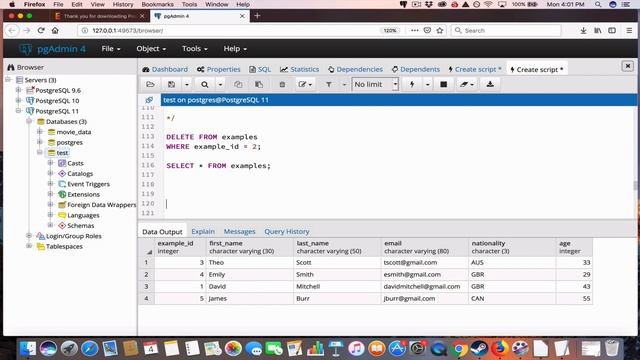
Task: Click the Filter funnel toolbar icon
Action: 329,84
